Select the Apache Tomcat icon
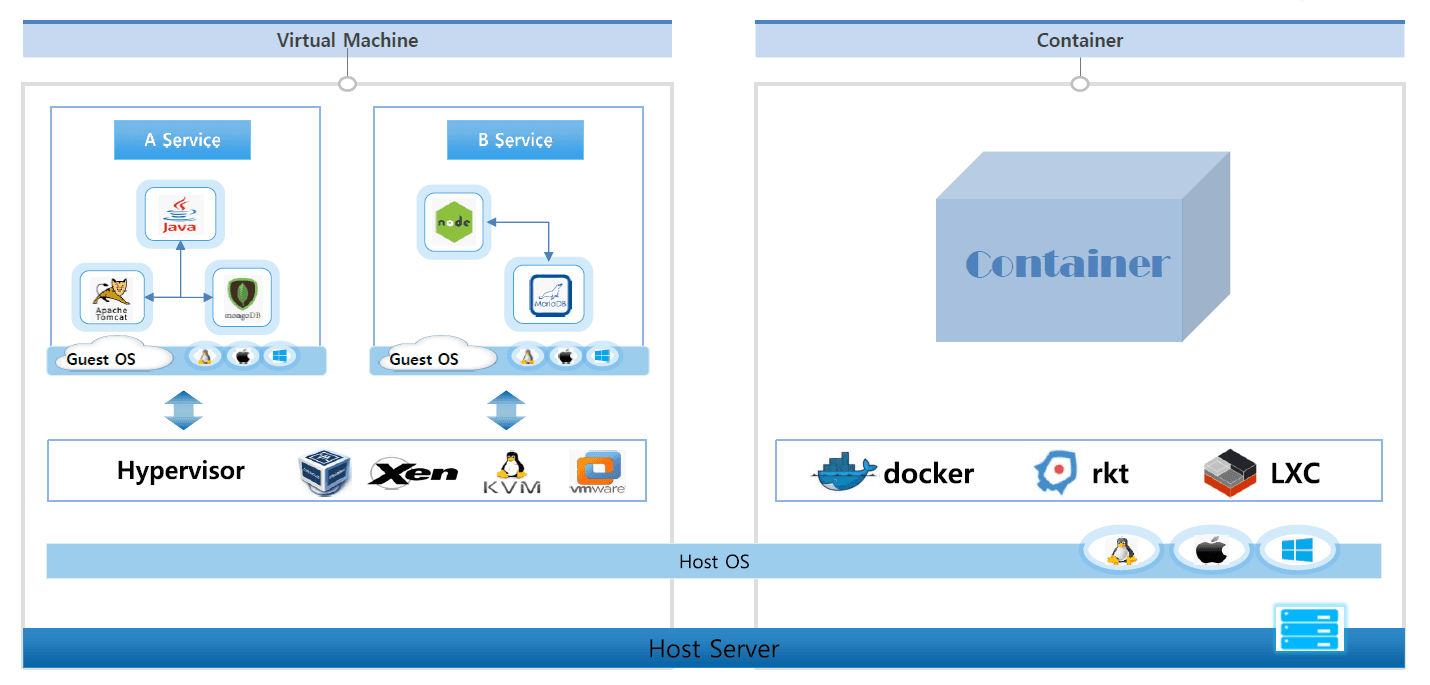 [x=112, y=297]
